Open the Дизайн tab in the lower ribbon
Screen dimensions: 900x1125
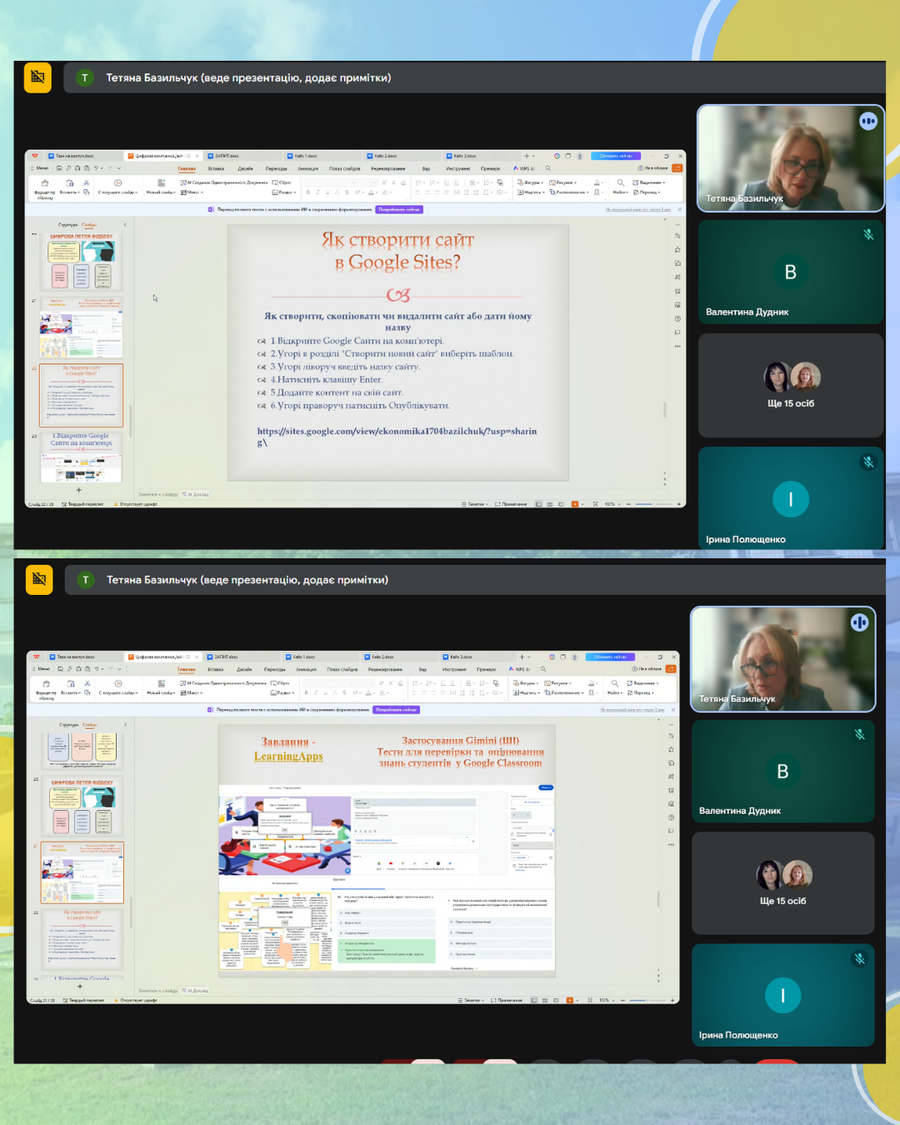coord(244,669)
